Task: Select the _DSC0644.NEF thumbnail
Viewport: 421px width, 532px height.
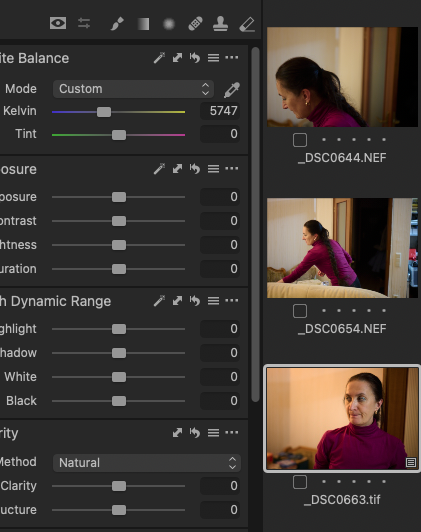Action: pyautogui.click(x=342, y=77)
